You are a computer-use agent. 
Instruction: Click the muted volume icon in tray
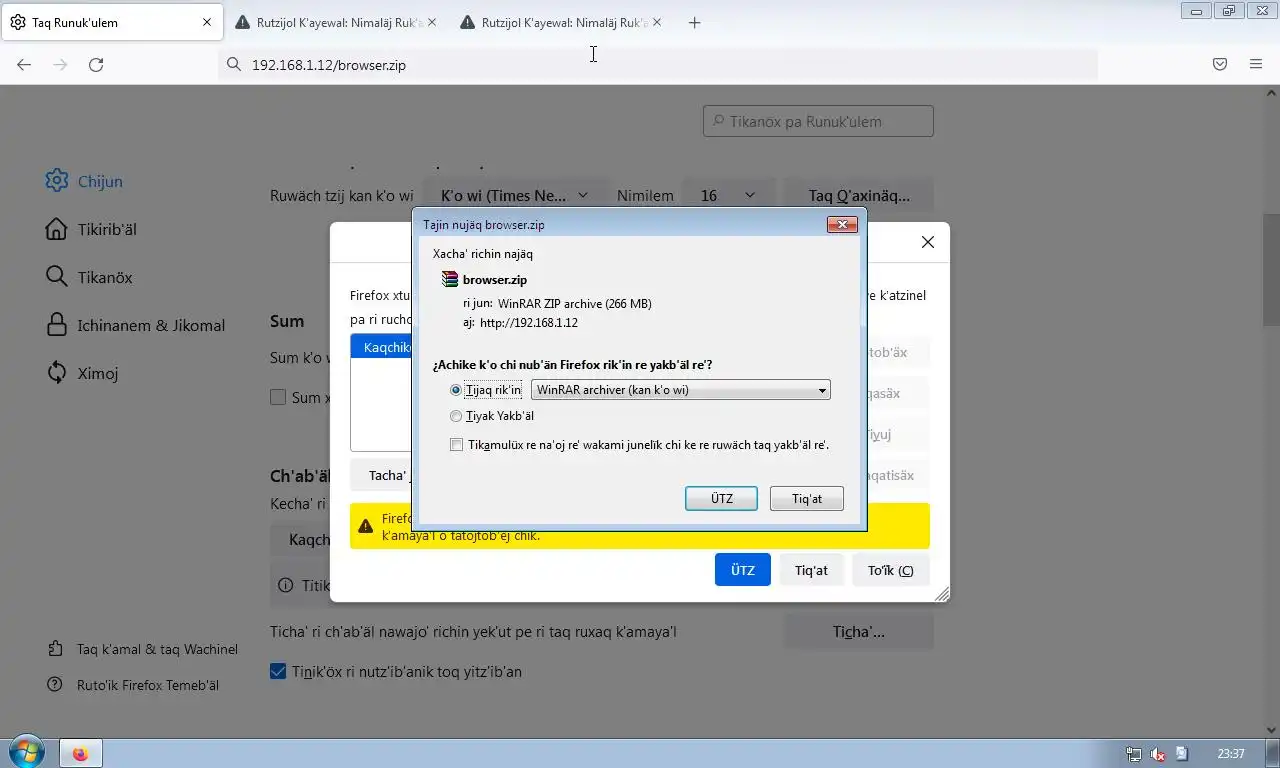tap(1158, 754)
